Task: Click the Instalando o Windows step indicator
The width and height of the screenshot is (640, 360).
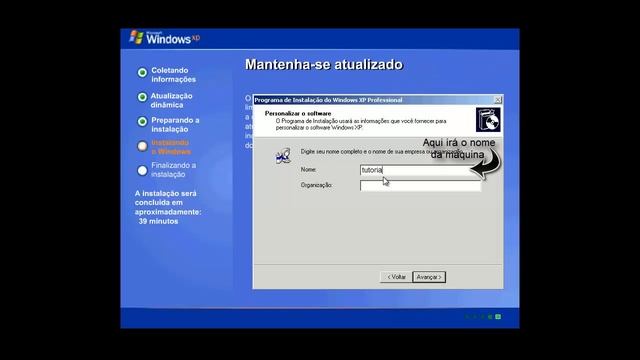Action: point(142,146)
